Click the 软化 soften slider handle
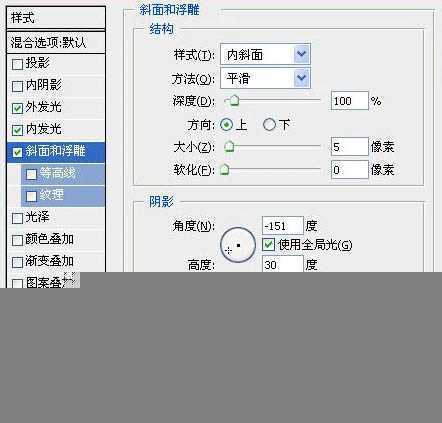The width and height of the screenshot is (442, 423). tap(225, 170)
